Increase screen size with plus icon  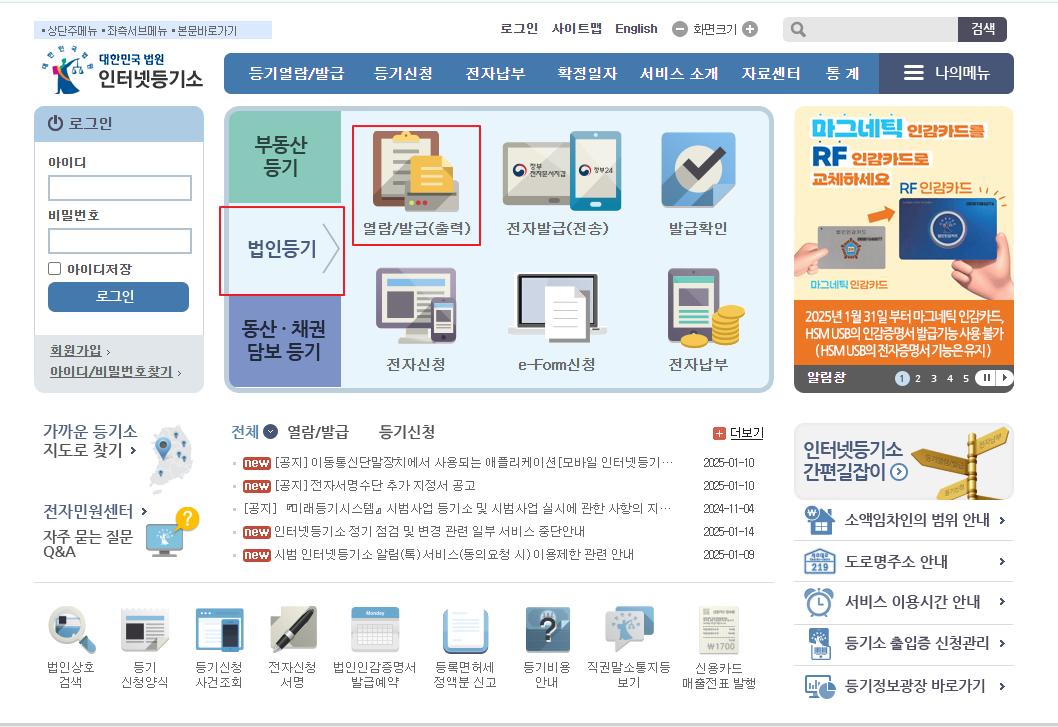[750, 29]
